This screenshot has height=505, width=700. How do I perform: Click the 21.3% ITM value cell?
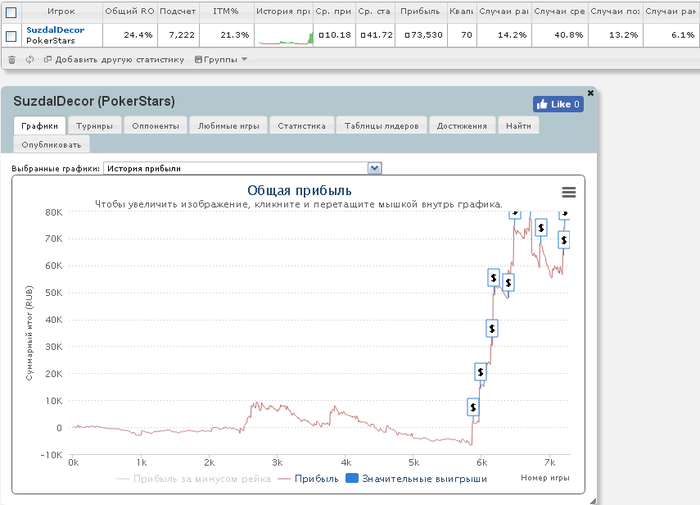[226, 35]
